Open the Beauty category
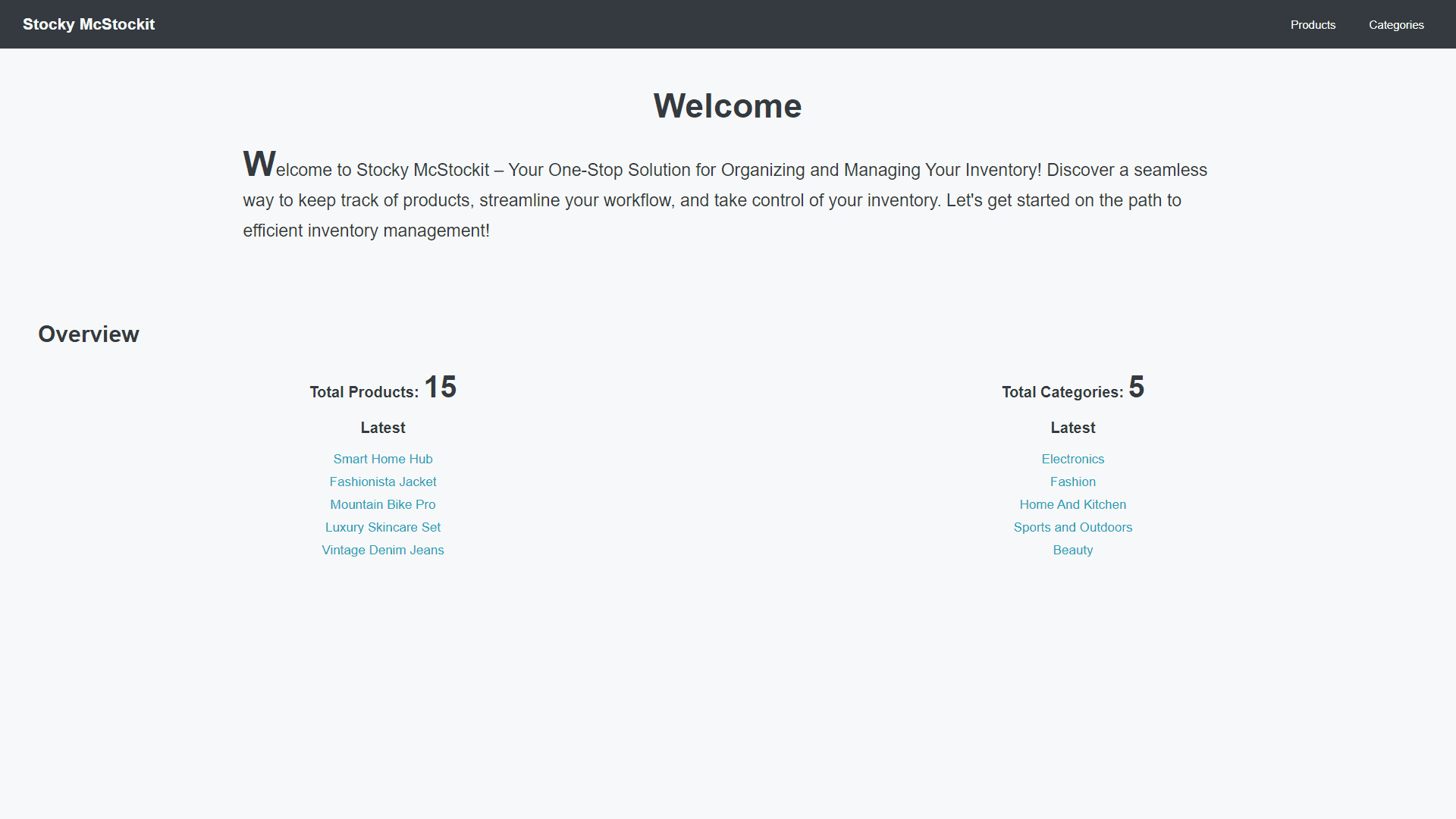 point(1072,550)
